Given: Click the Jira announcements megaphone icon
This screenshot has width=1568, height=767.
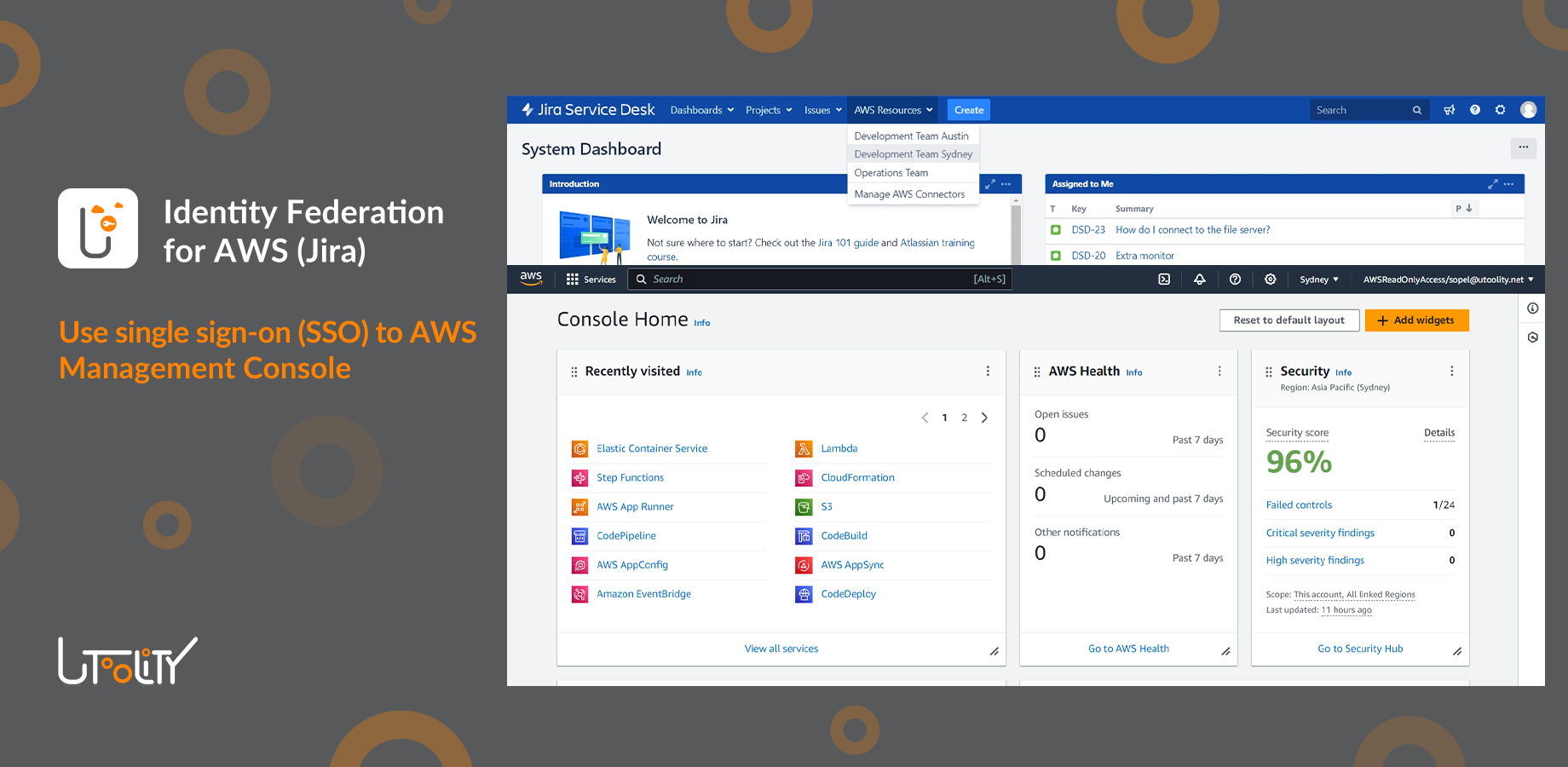Looking at the screenshot, I should [x=1450, y=110].
